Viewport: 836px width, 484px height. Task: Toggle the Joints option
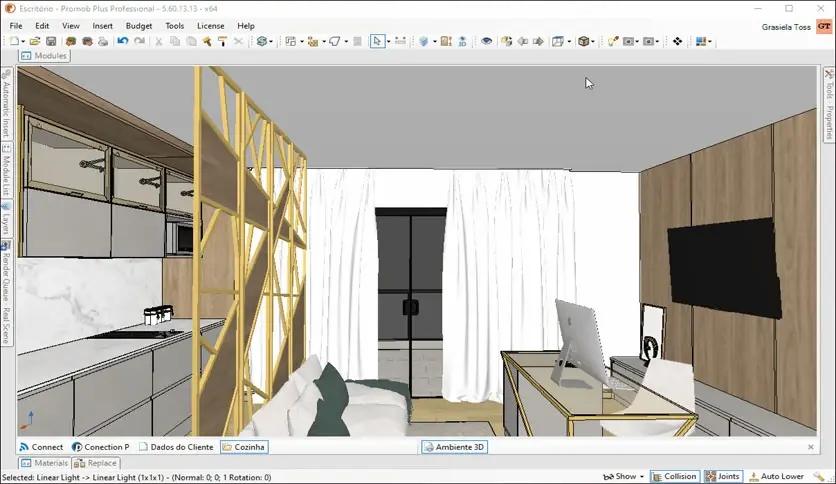pyautogui.click(x=722, y=477)
